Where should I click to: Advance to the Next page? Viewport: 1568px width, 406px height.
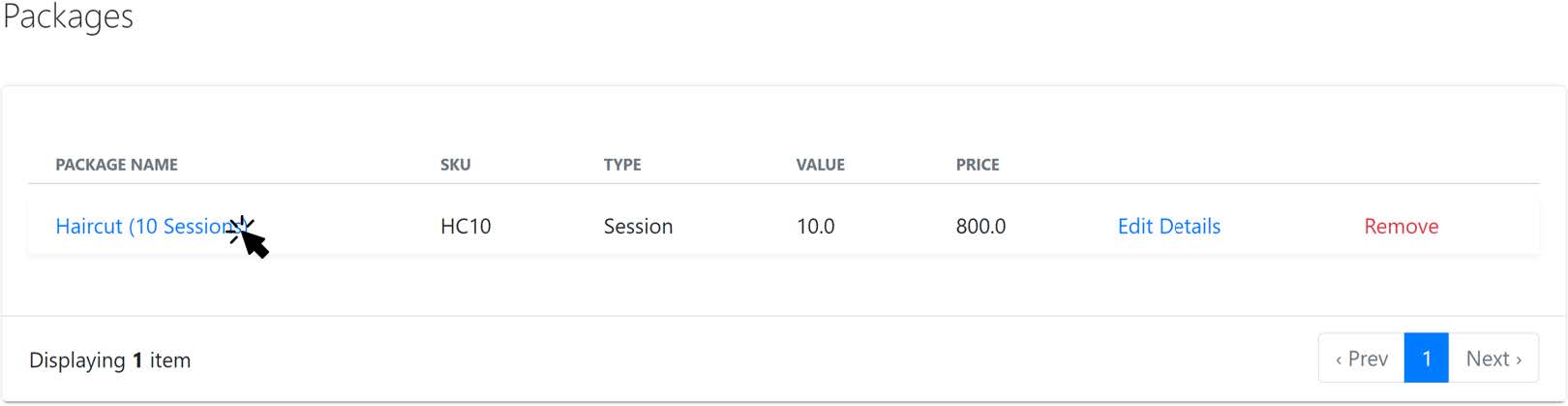click(x=1493, y=359)
